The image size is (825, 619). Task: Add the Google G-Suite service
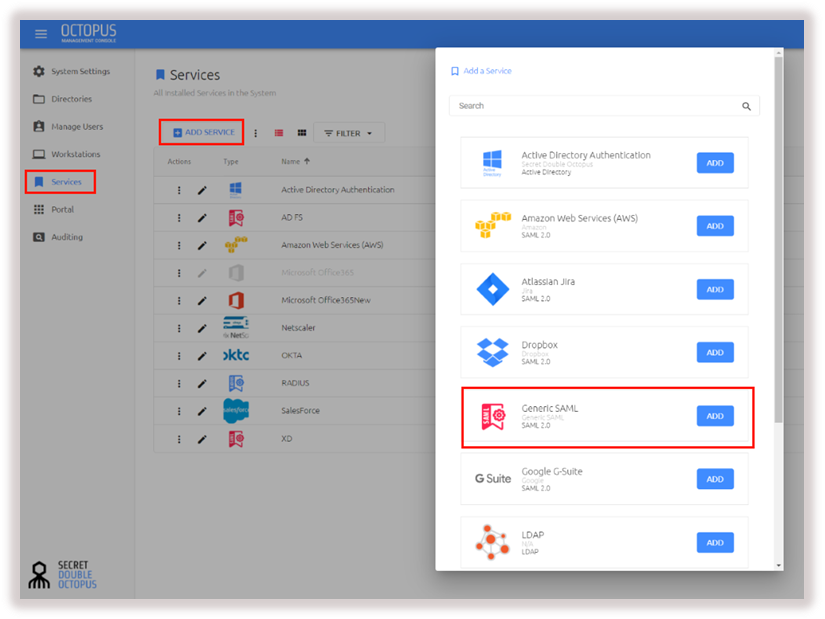point(715,479)
